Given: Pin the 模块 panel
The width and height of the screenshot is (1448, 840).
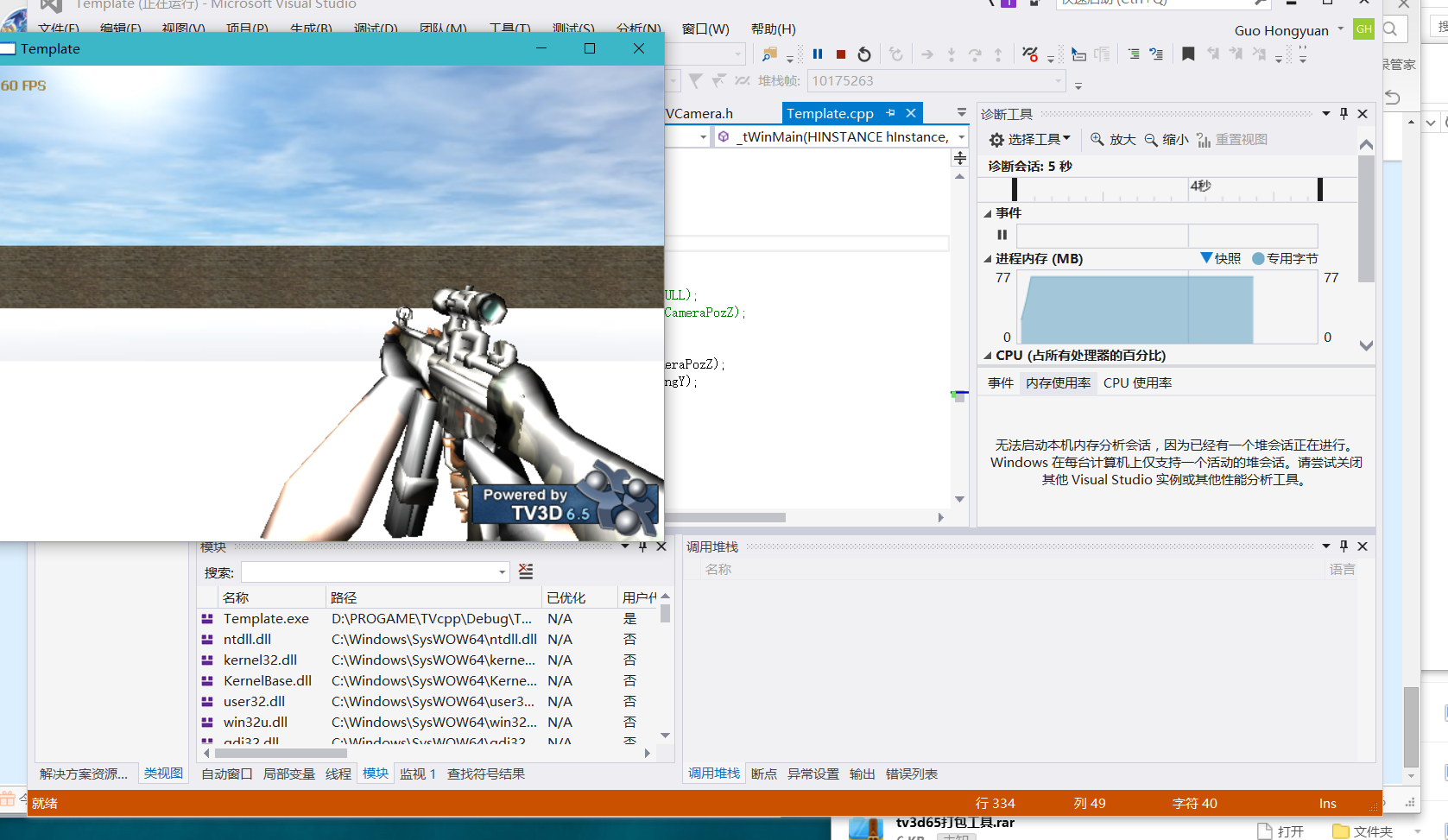Looking at the screenshot, I should click(642, 546).
